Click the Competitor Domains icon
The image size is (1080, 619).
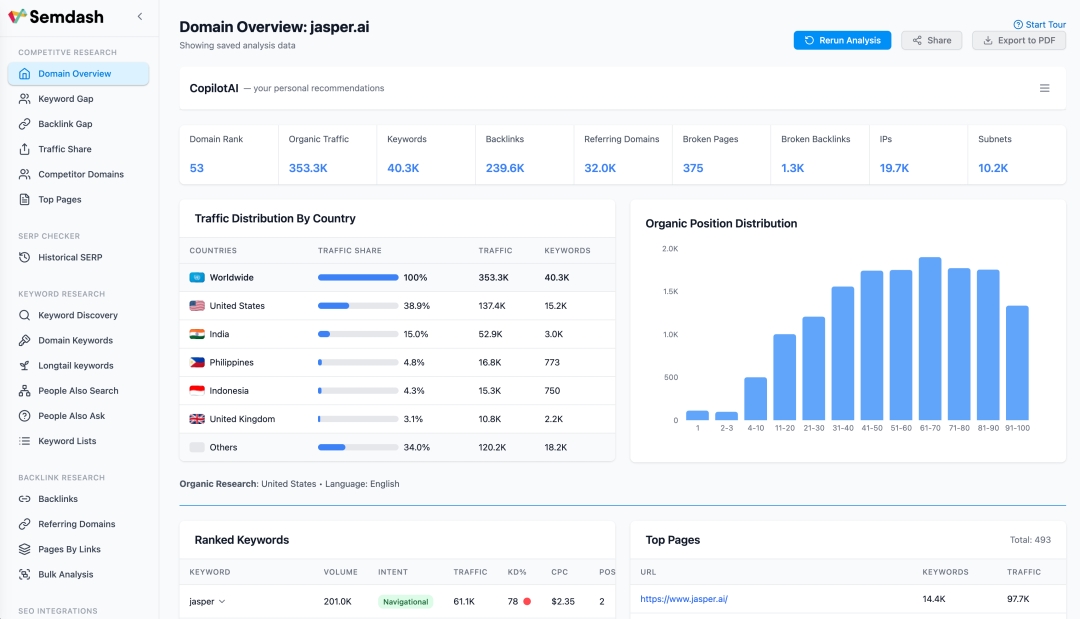[25, 174]
